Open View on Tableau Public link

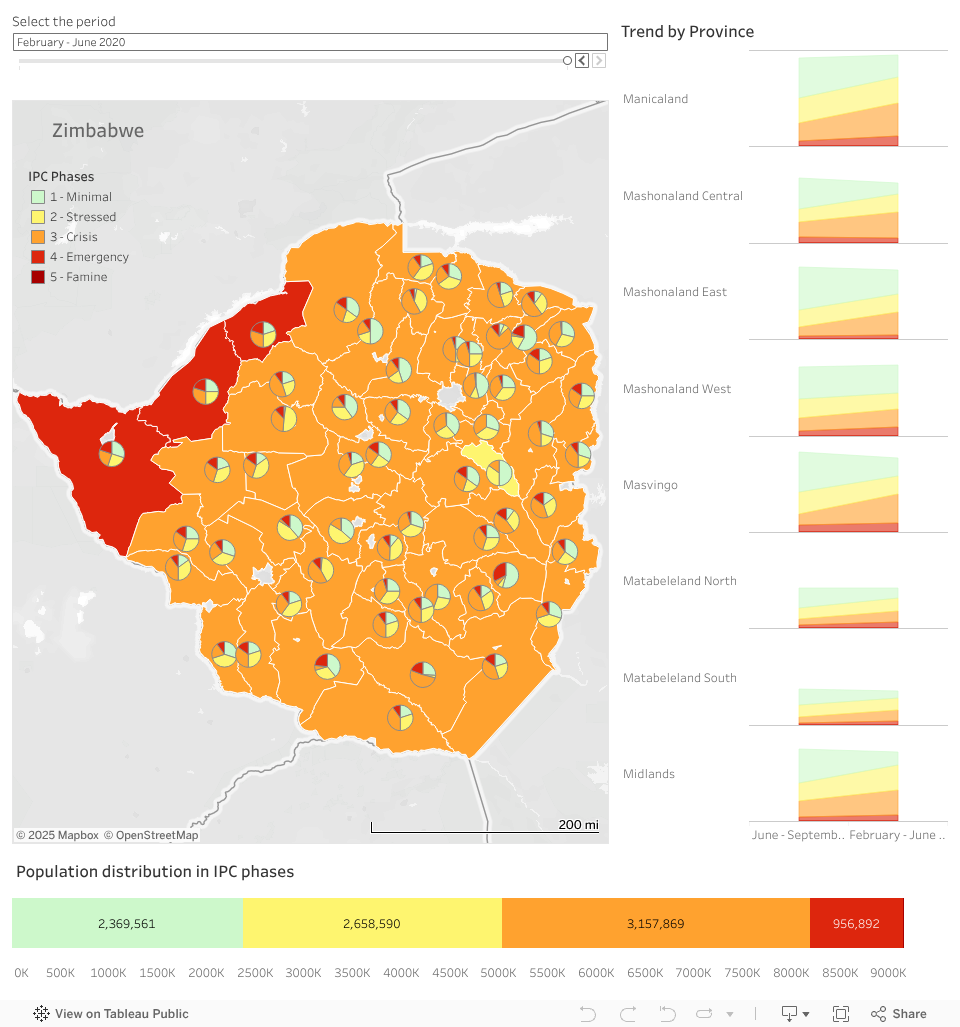[x=111, y=1014]
